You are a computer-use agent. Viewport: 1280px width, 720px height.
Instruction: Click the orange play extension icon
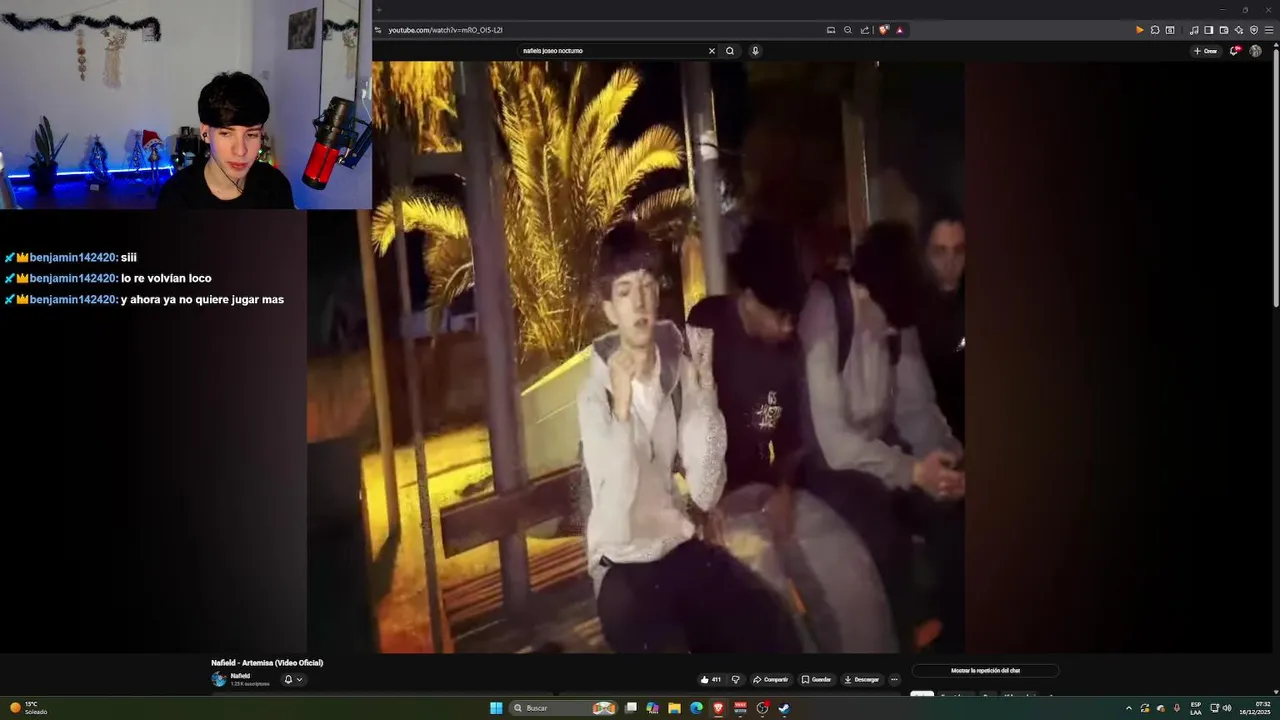1139,30
